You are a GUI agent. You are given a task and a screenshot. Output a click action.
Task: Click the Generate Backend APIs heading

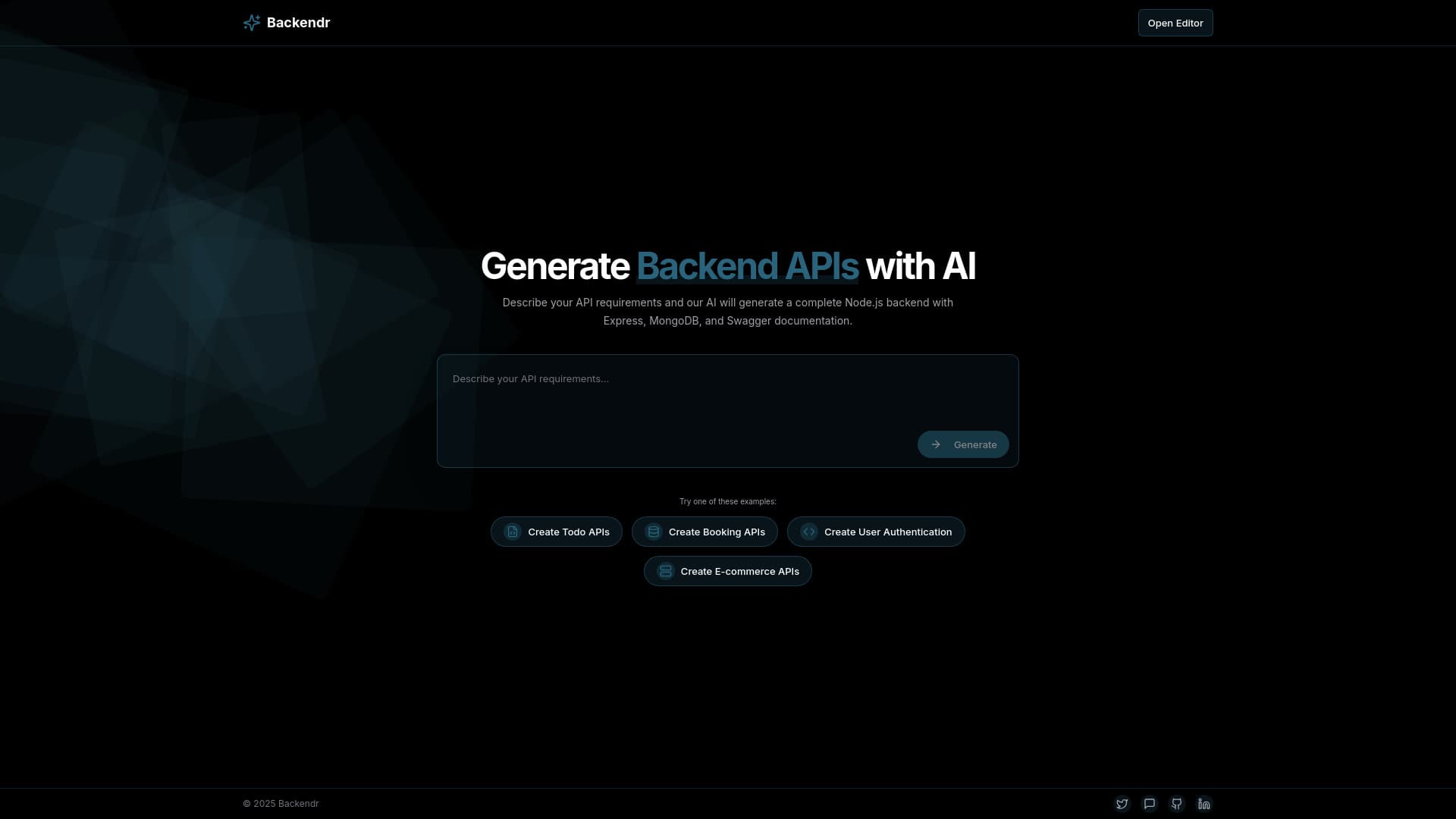pos(727,266)
